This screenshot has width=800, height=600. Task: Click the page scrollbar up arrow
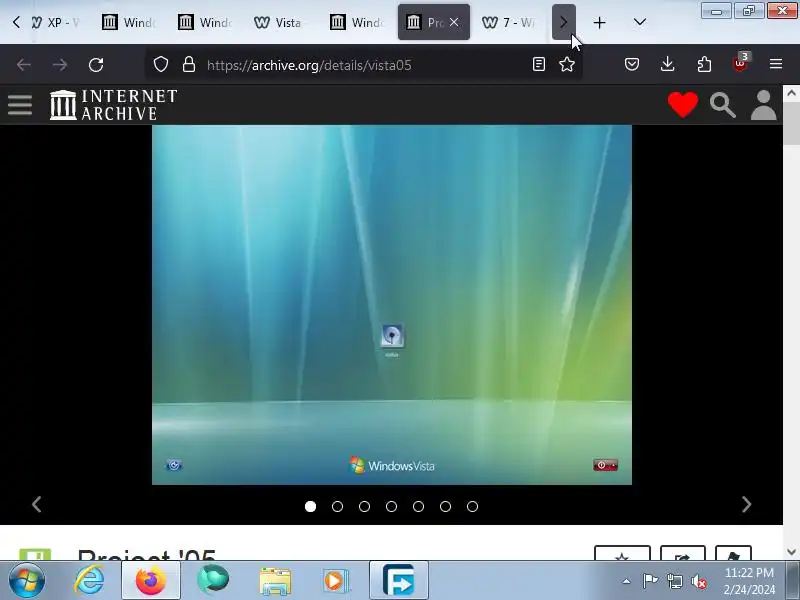pos(791,93)
